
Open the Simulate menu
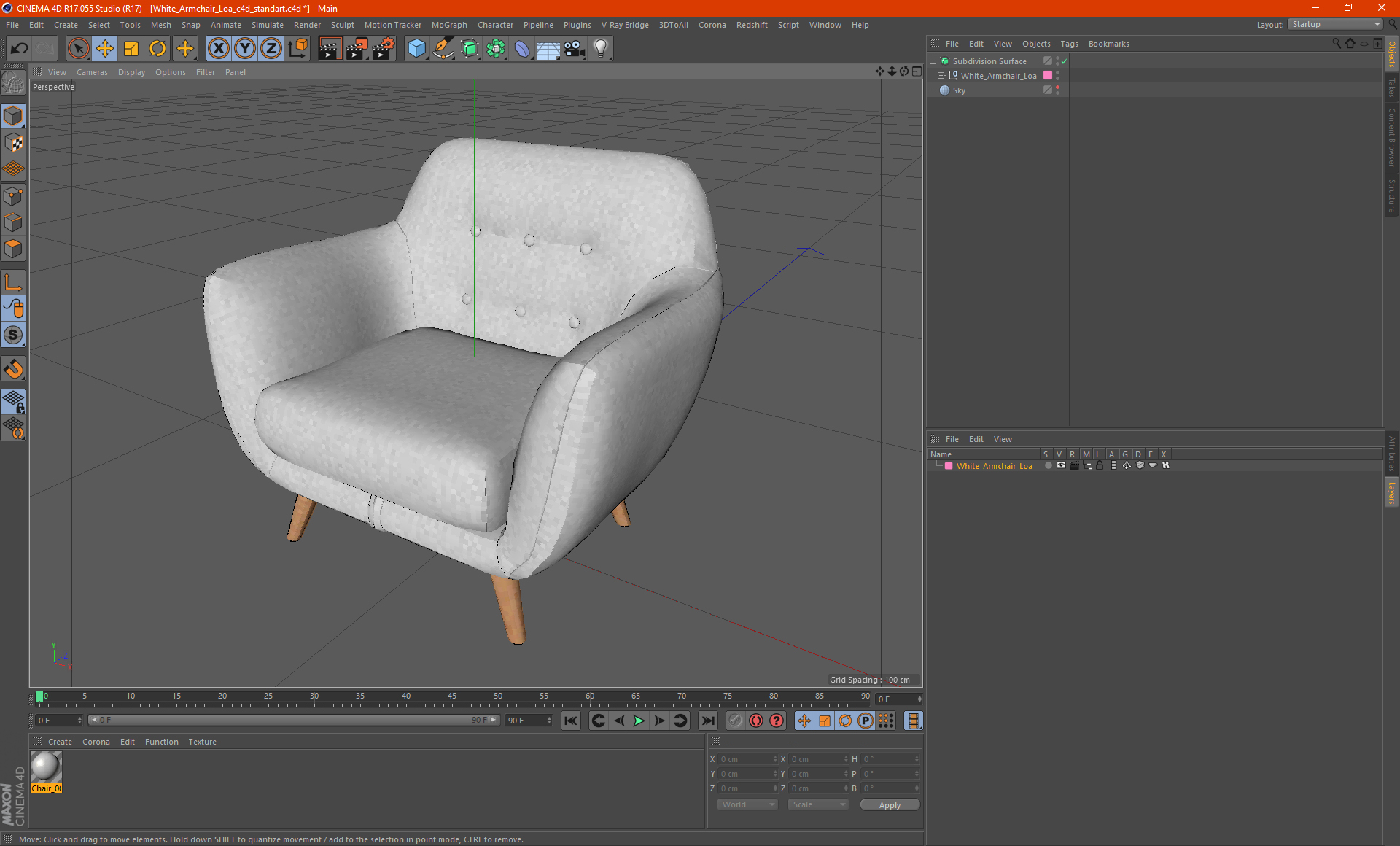(267, 25)
